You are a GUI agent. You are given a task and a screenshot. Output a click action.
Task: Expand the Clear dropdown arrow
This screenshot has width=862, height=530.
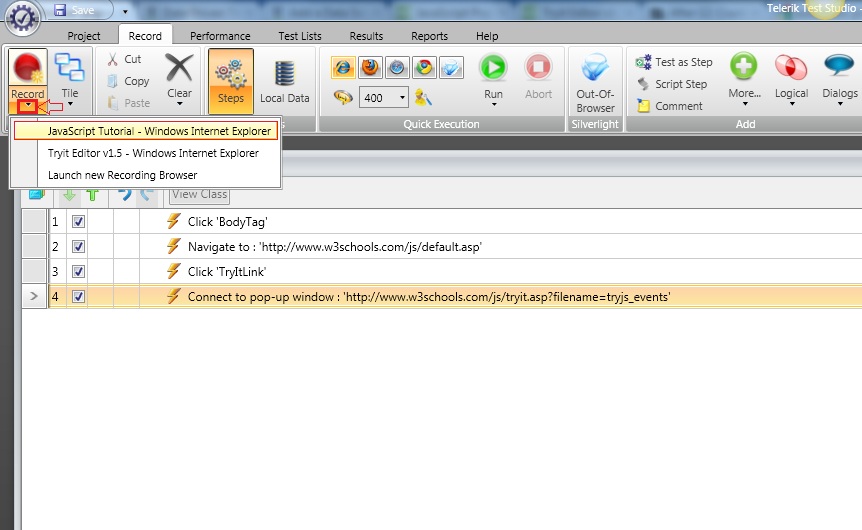tap(179, 104)
